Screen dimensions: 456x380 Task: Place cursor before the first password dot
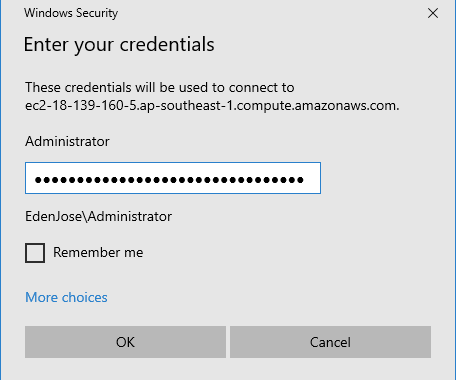tap(34, 180)
